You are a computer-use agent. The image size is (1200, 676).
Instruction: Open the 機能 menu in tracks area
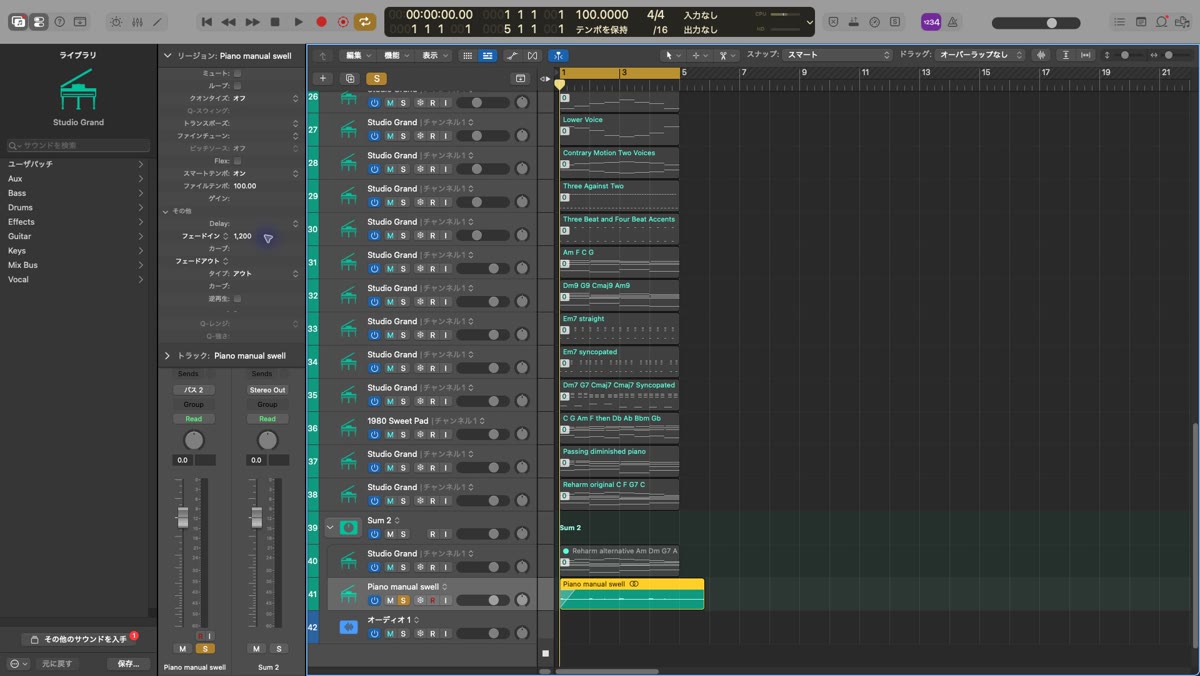tap(396, 55)
